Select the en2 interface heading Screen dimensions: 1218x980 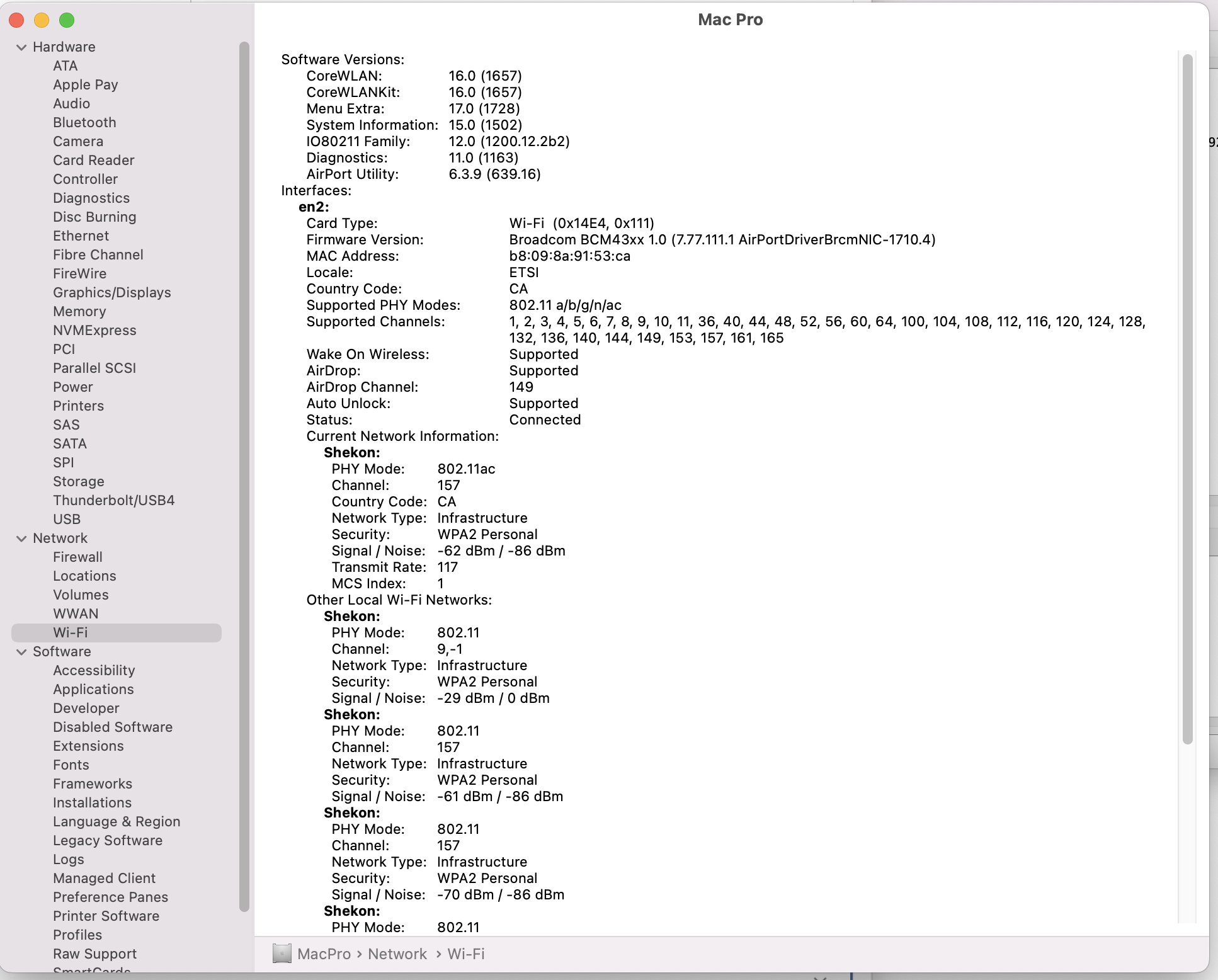tap(314, 207)
